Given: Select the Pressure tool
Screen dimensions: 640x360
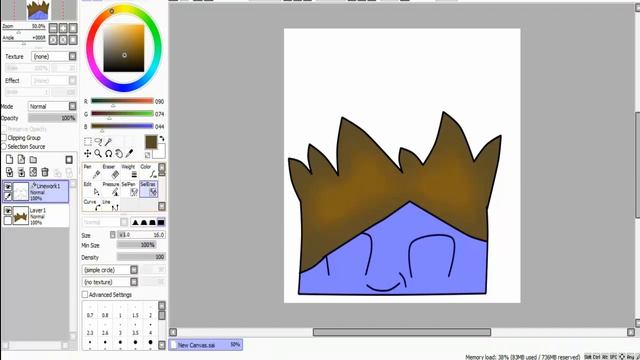Looking at the screenshot, I should [110, 189].
